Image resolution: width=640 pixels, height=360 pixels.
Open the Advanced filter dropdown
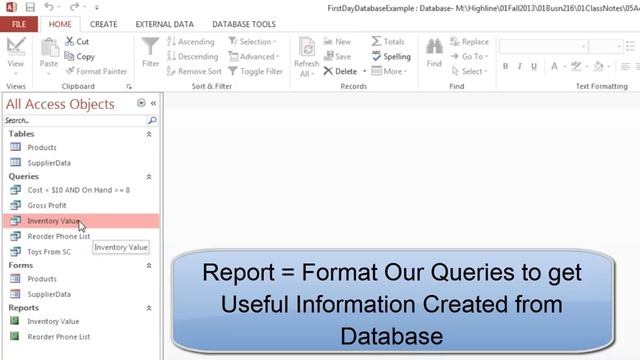tap(254, 56)
